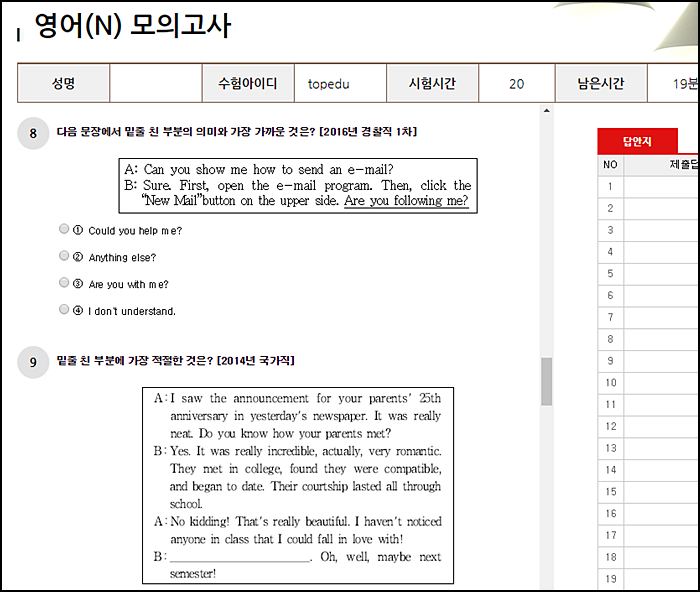Click the topedu exam ID value

pos(329,84)
